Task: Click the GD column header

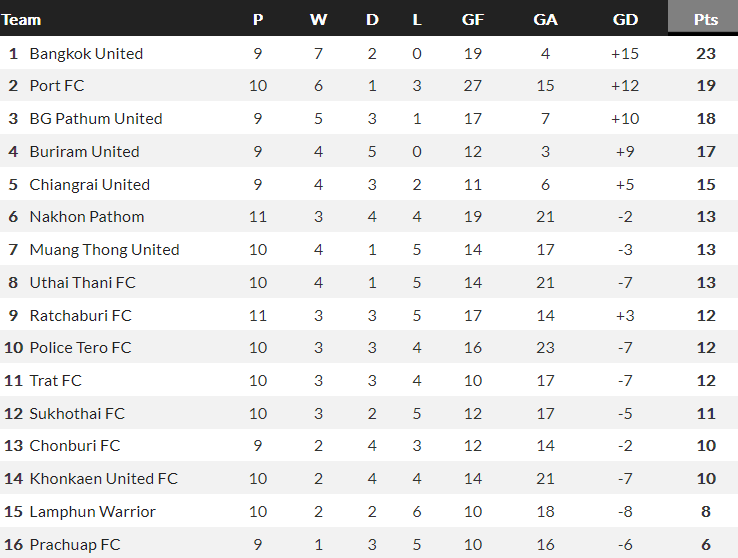Action: tap(624, 19)
